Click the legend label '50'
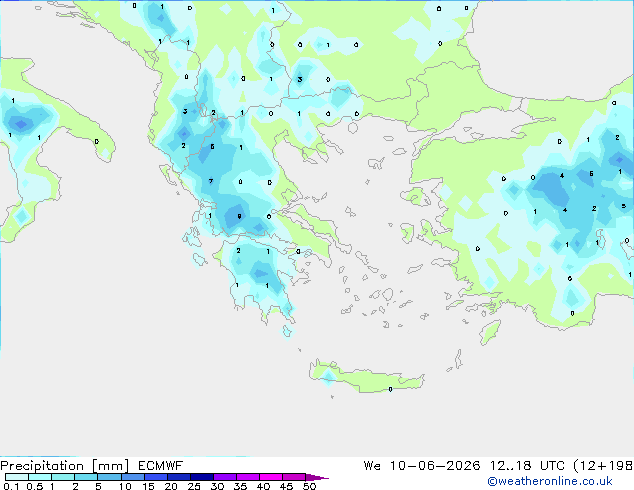Screen dimensions: 634x490 point(310,486)
